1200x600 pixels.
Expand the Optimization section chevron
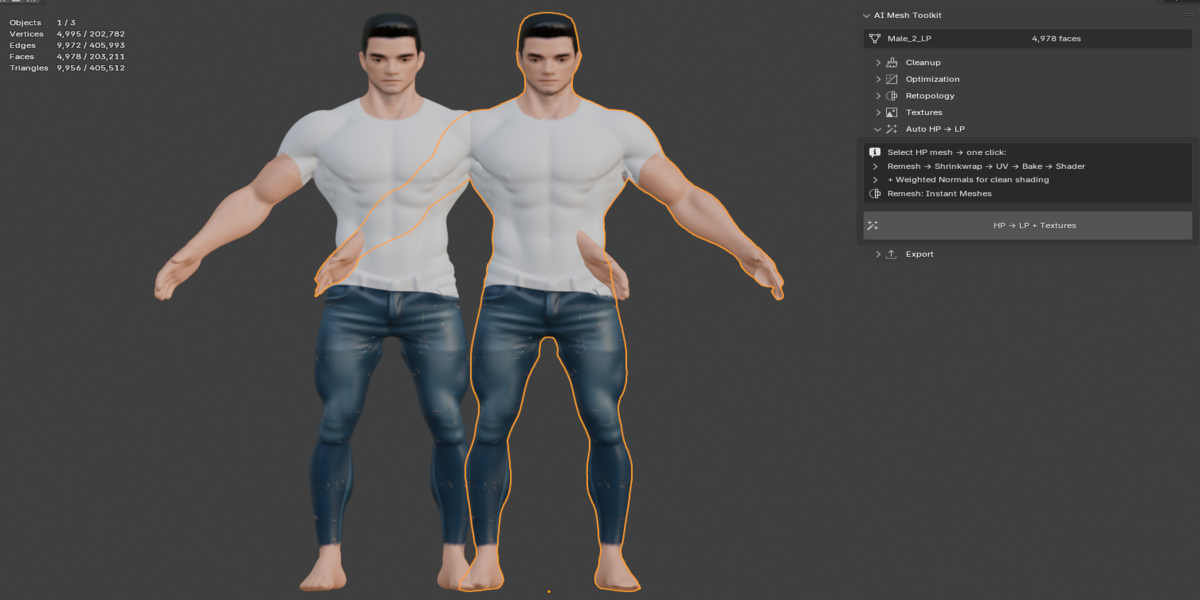point(878,79)
